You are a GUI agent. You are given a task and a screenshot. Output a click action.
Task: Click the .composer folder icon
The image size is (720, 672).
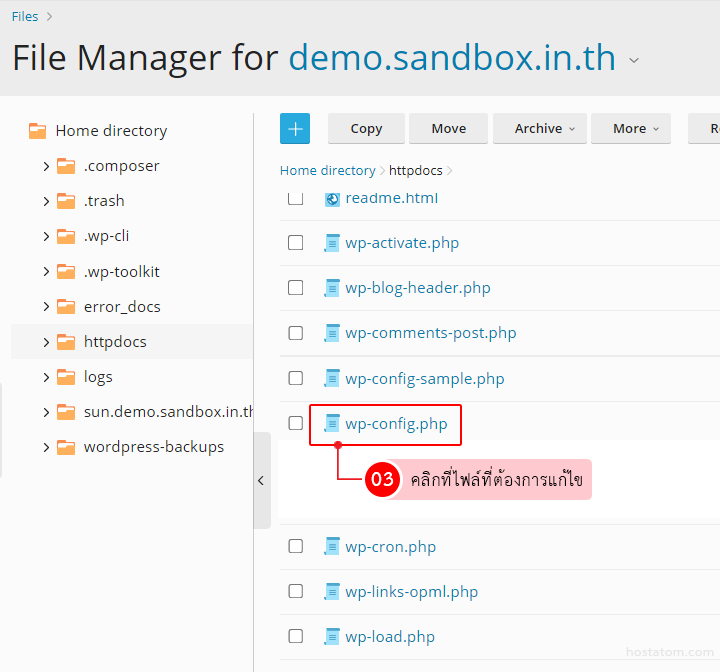coord(66,166)
